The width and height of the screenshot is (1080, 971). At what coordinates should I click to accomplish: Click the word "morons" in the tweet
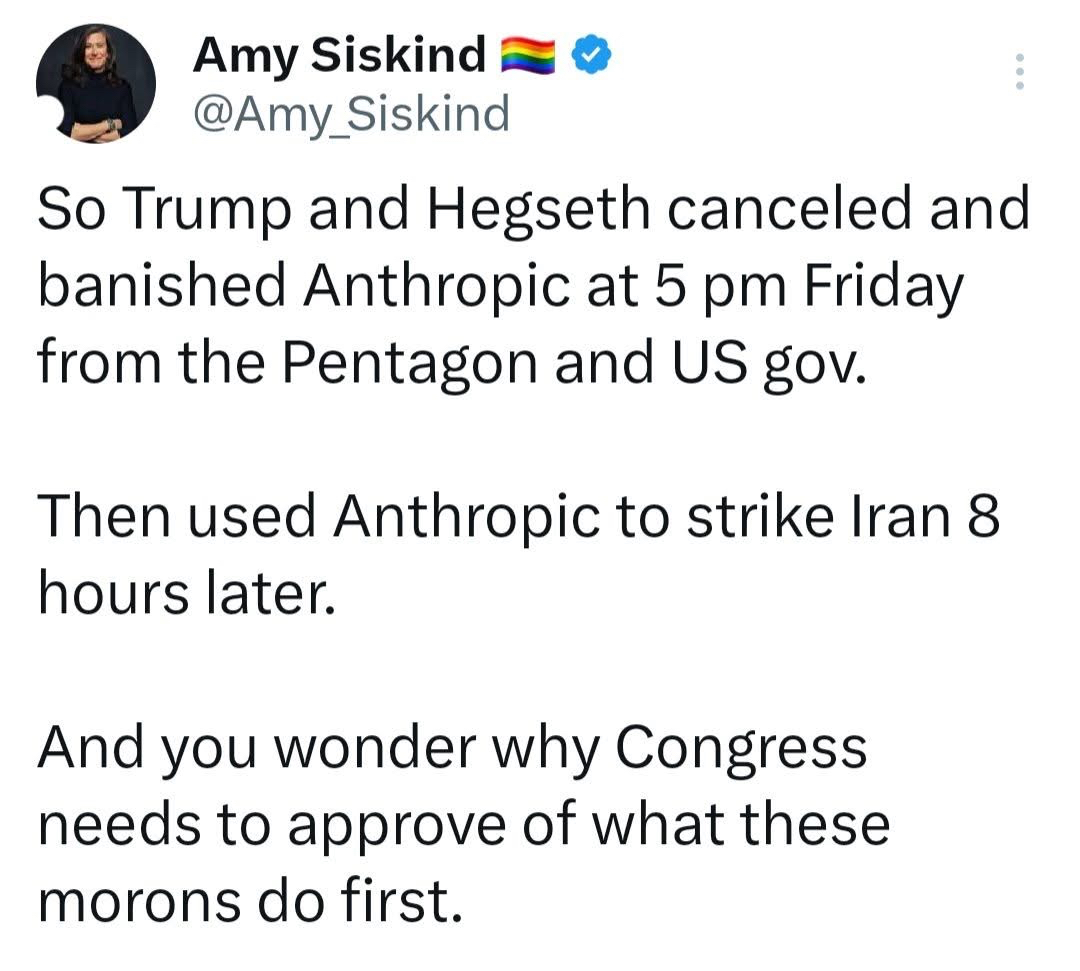[x=140, y=900]
